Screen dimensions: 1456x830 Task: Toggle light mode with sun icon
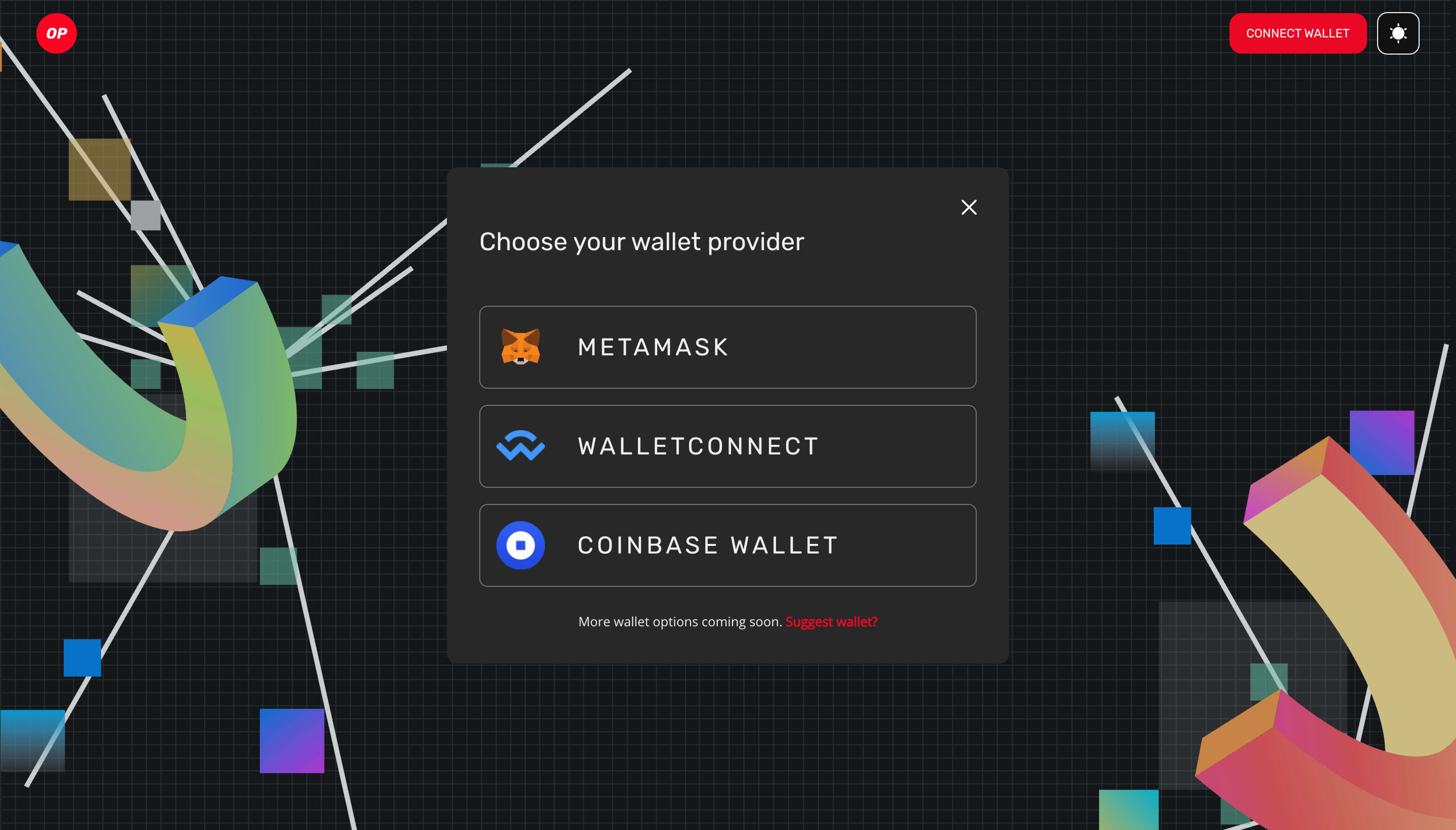pos(1398,33)
